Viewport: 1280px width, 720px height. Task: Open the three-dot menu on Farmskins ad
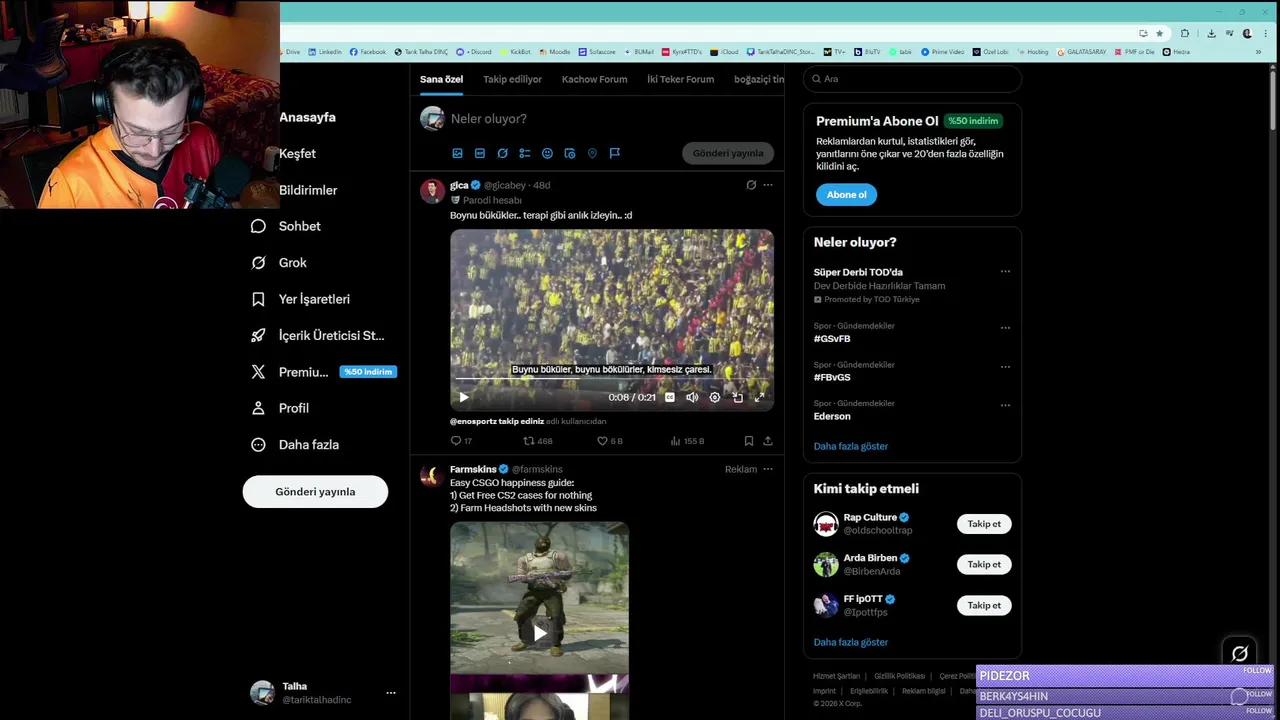click(x=768, y=469)
